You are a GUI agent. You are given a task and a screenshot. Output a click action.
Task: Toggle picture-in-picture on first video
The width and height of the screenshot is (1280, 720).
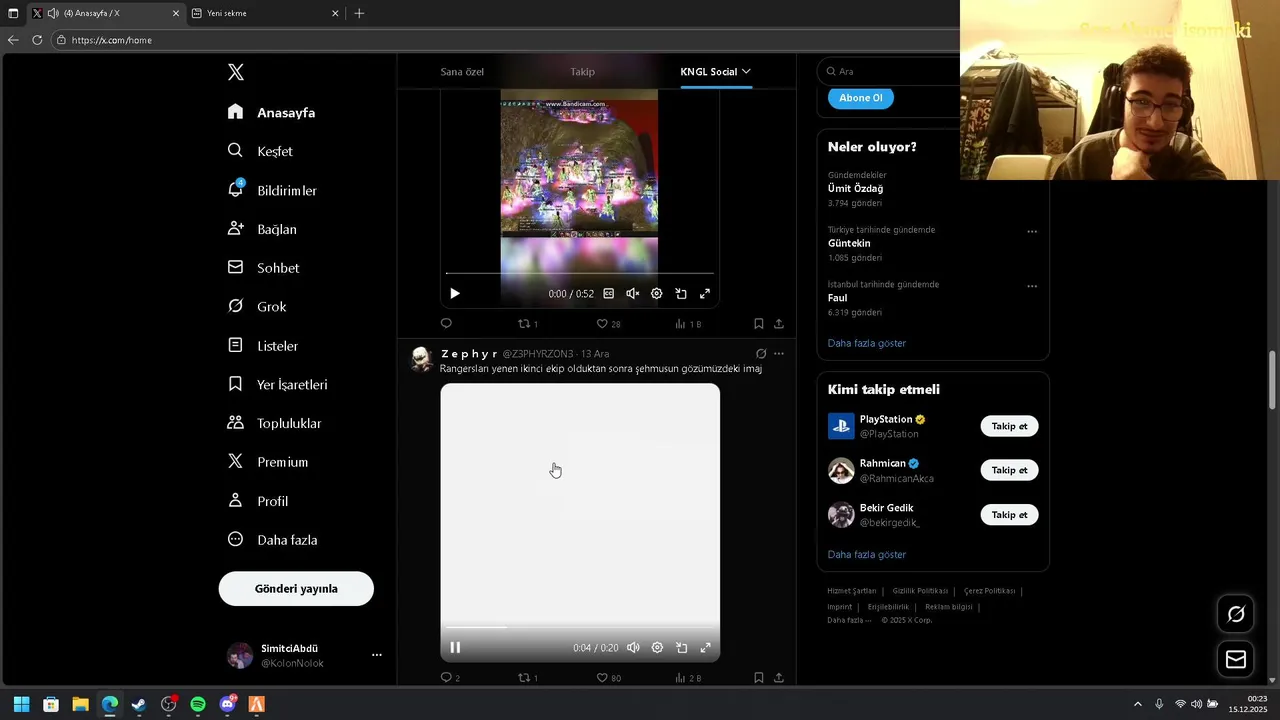point(681,294)
